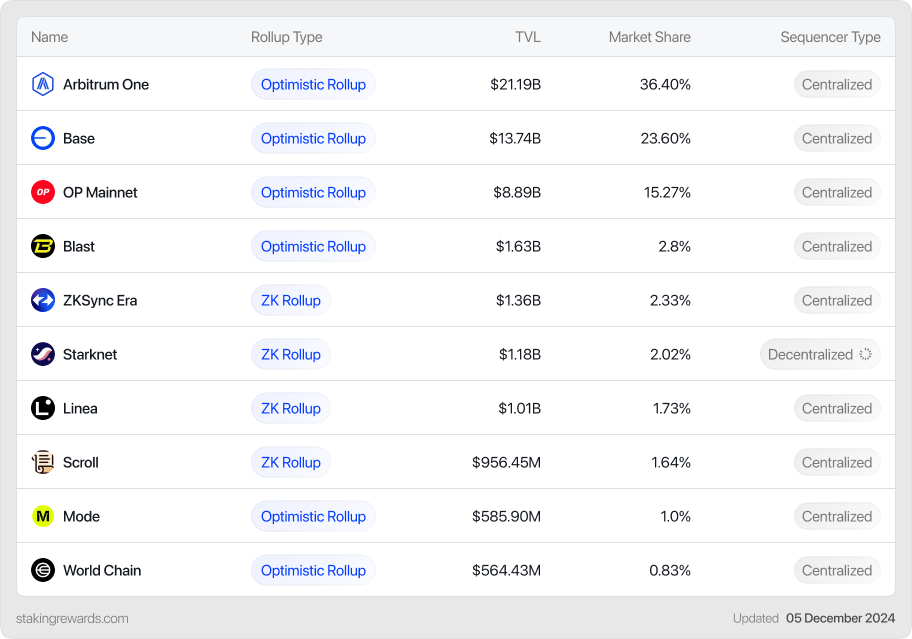This screenshot has height=639, width=912.
Task: Click the $564.43M TVL value
Action: (x=506, y=570)
